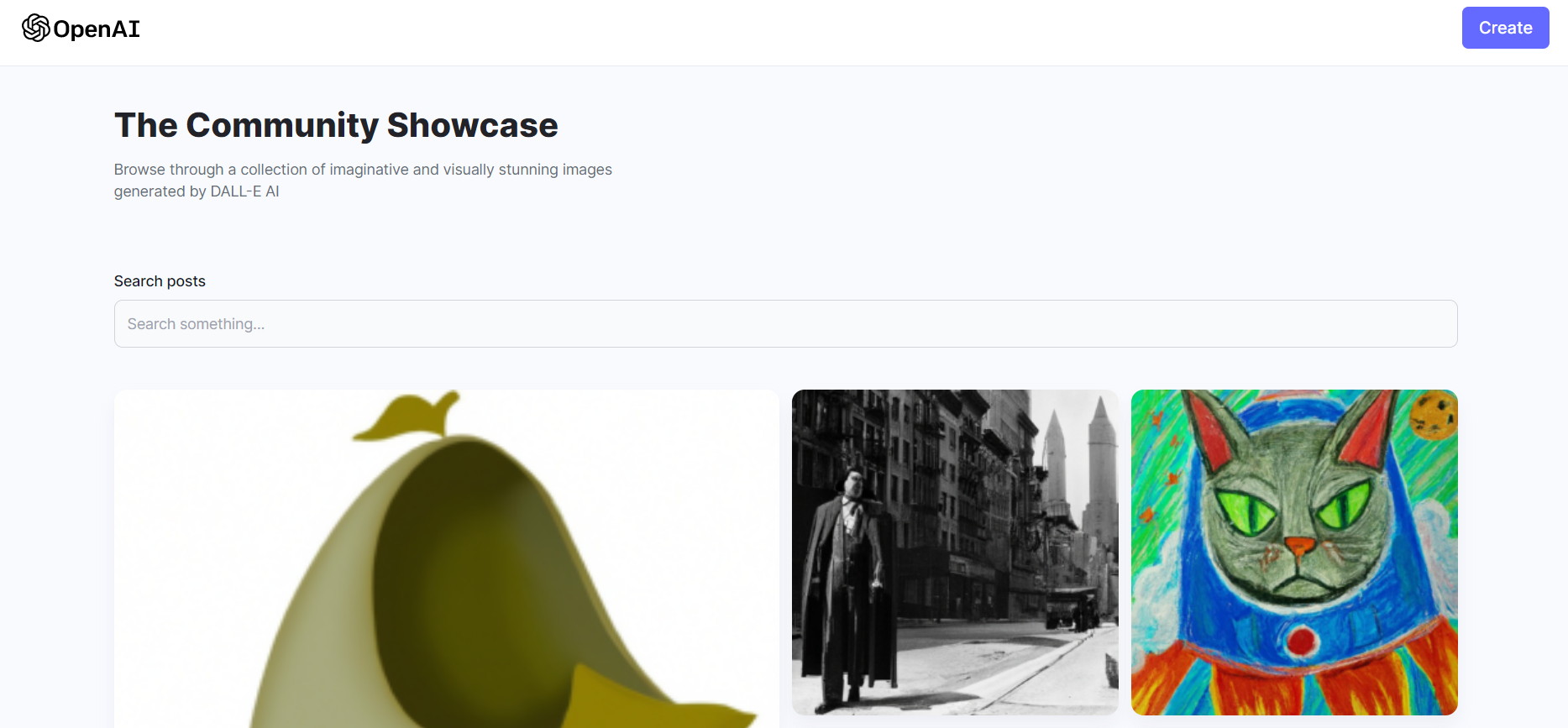The image size is (1568, 728).
Task: Focus the Search something input field
Action: pyautogui.click(x=785, y=323)
